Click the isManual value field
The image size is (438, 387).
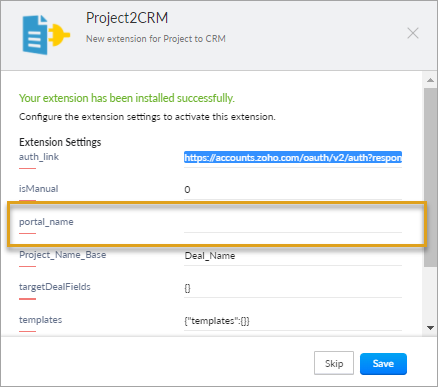[x=293, y=190]
